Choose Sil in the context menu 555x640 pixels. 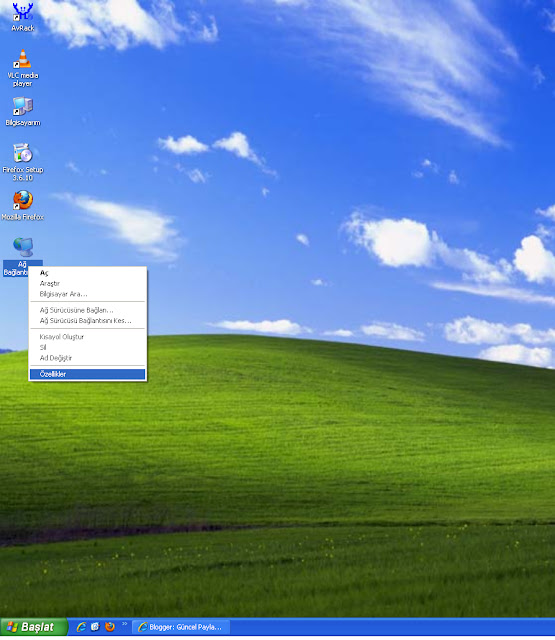coord(87,347)
